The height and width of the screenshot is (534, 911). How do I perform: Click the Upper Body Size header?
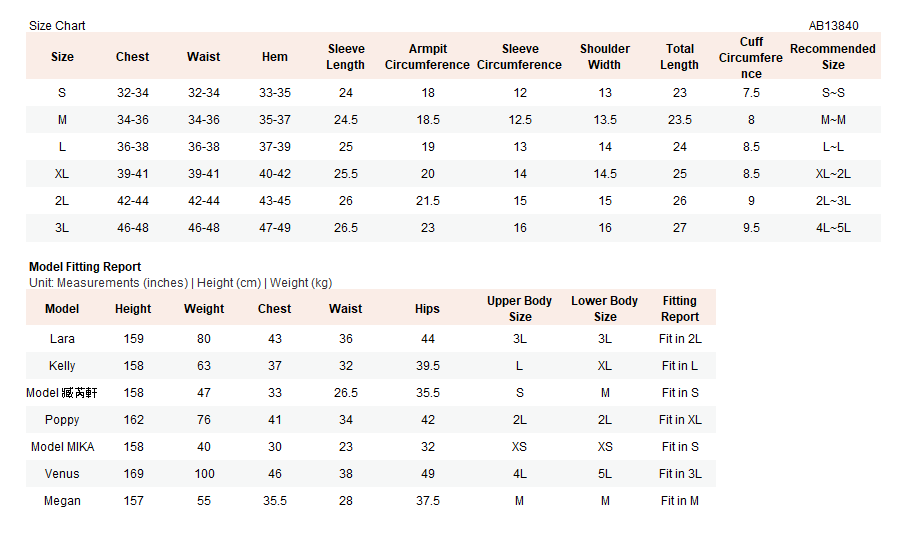click(x=519, y=309)
